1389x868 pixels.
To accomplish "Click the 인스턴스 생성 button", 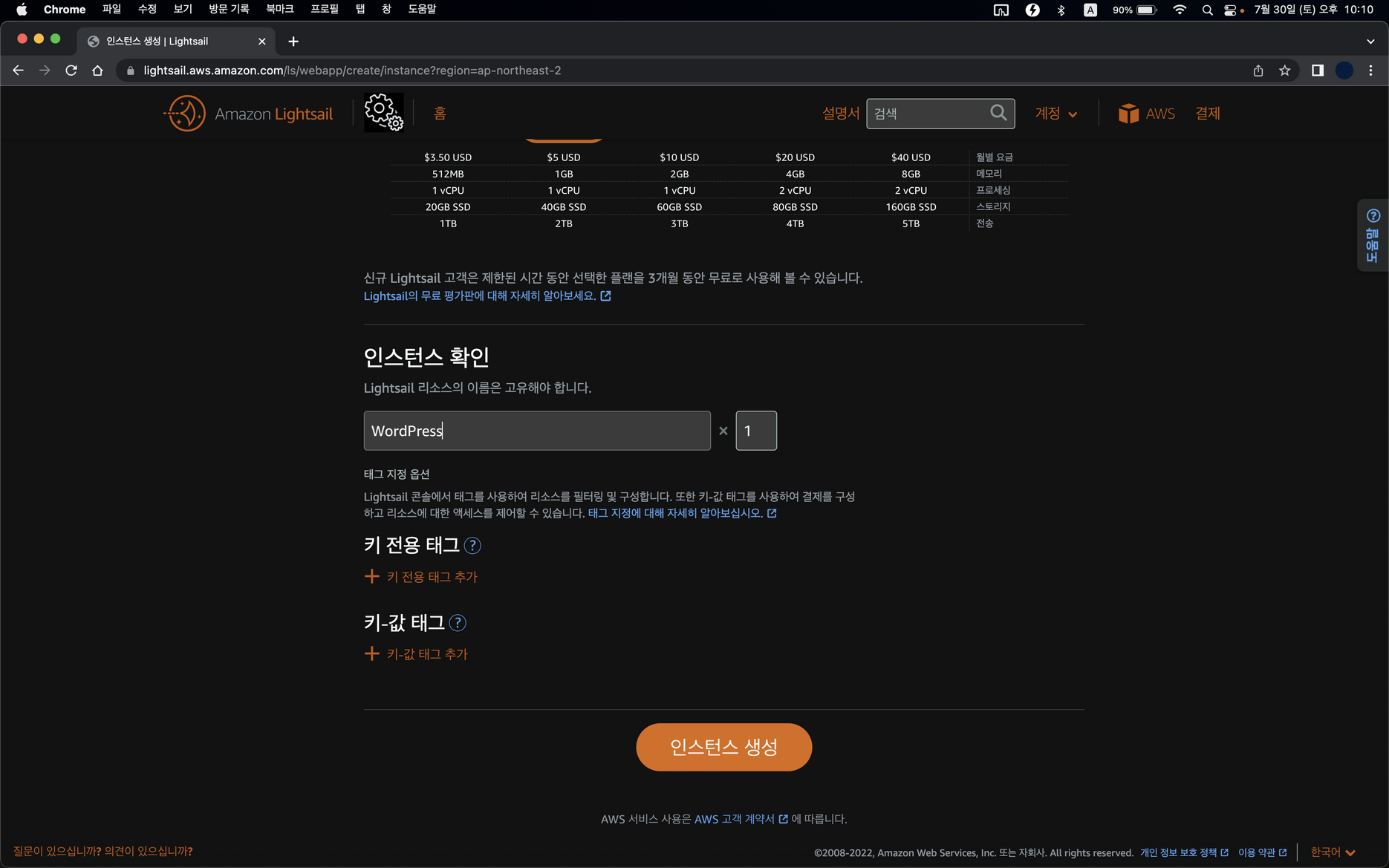I will click(x=723, y=747).
